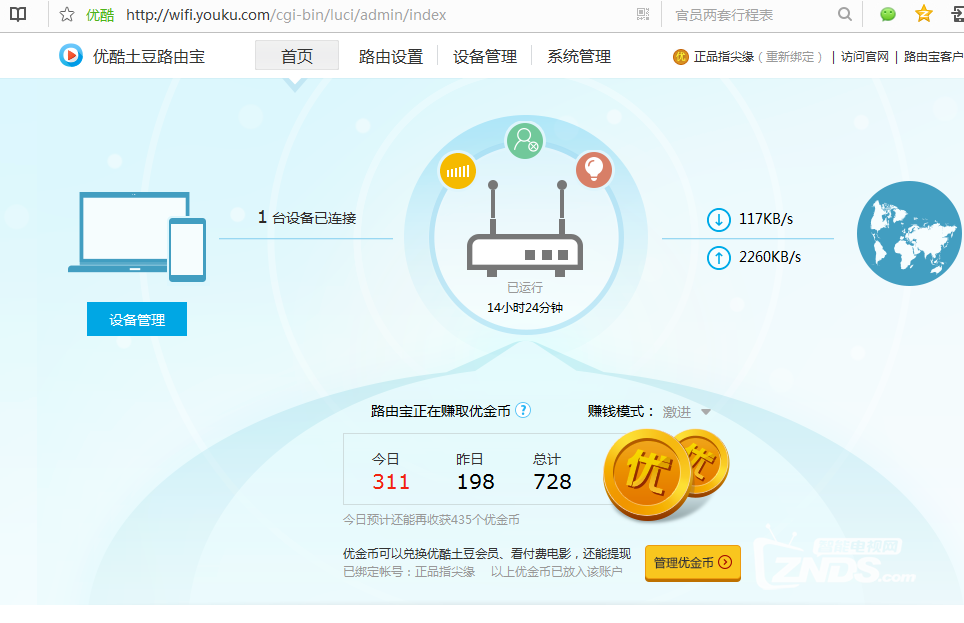The width and height of the screenshot is (964, 623).
Task: Click today's coin count 311
Action: (391, 482)
